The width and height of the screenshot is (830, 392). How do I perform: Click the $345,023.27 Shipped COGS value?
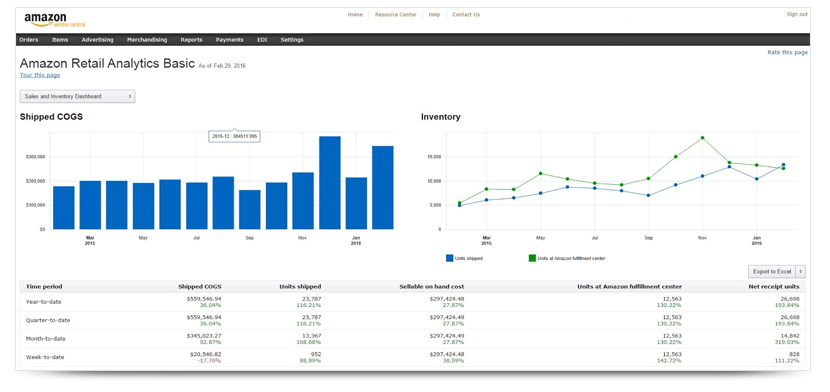(x=204, y=335)
